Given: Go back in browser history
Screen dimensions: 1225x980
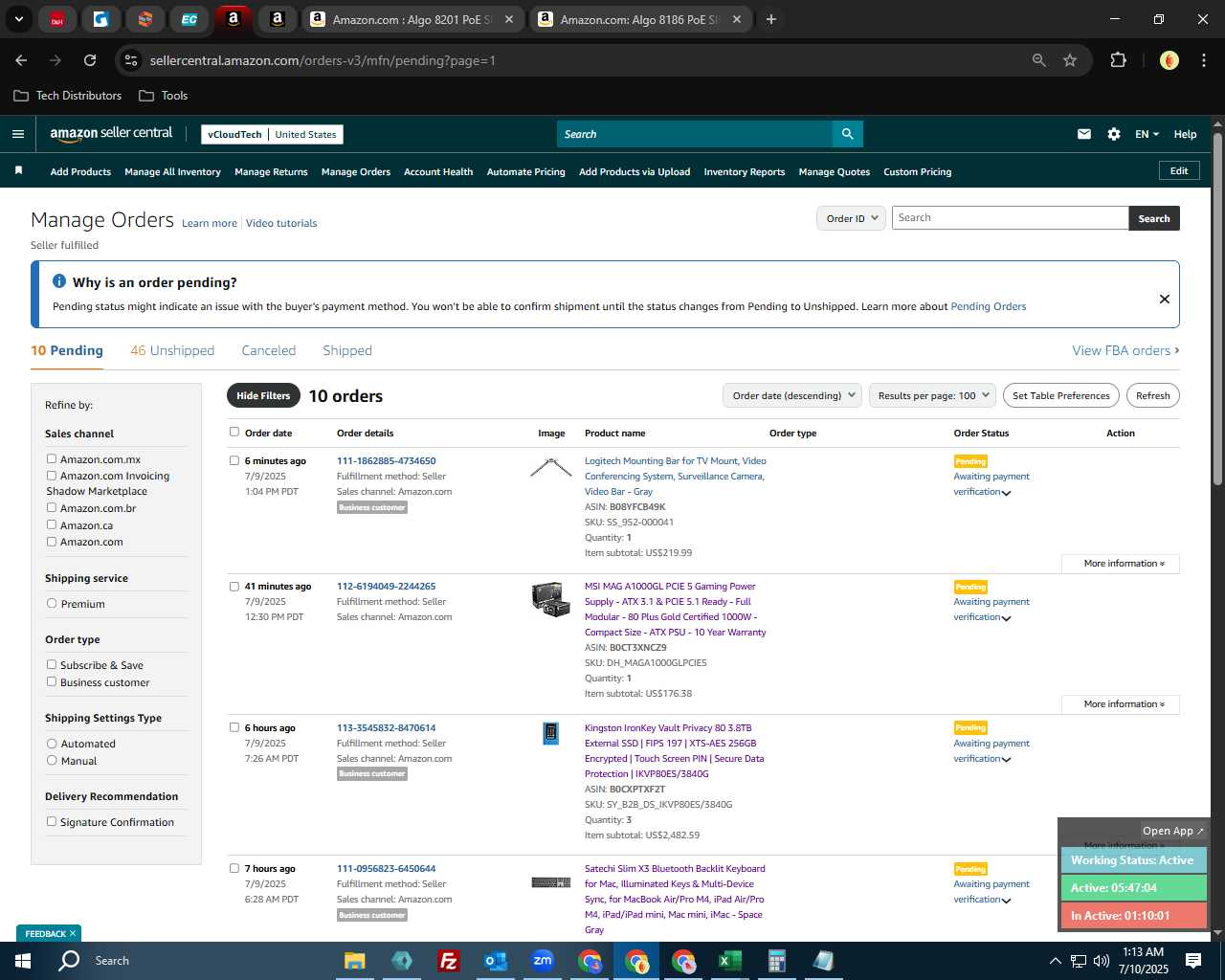Looking at the screenshot, I should point(21,60).
